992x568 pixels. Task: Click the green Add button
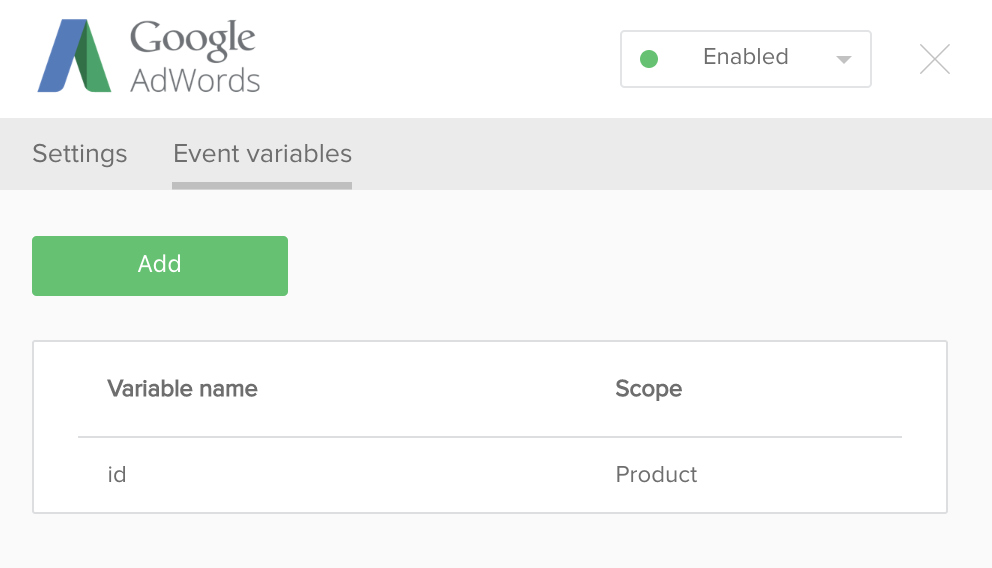point(160,266)
